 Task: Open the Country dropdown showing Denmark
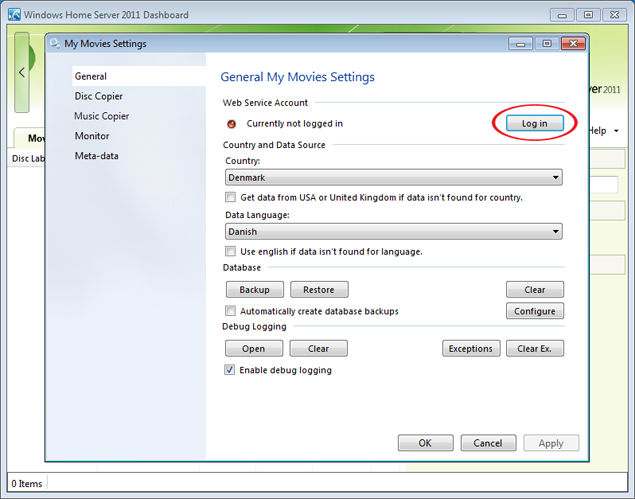(x=394, y=177)
